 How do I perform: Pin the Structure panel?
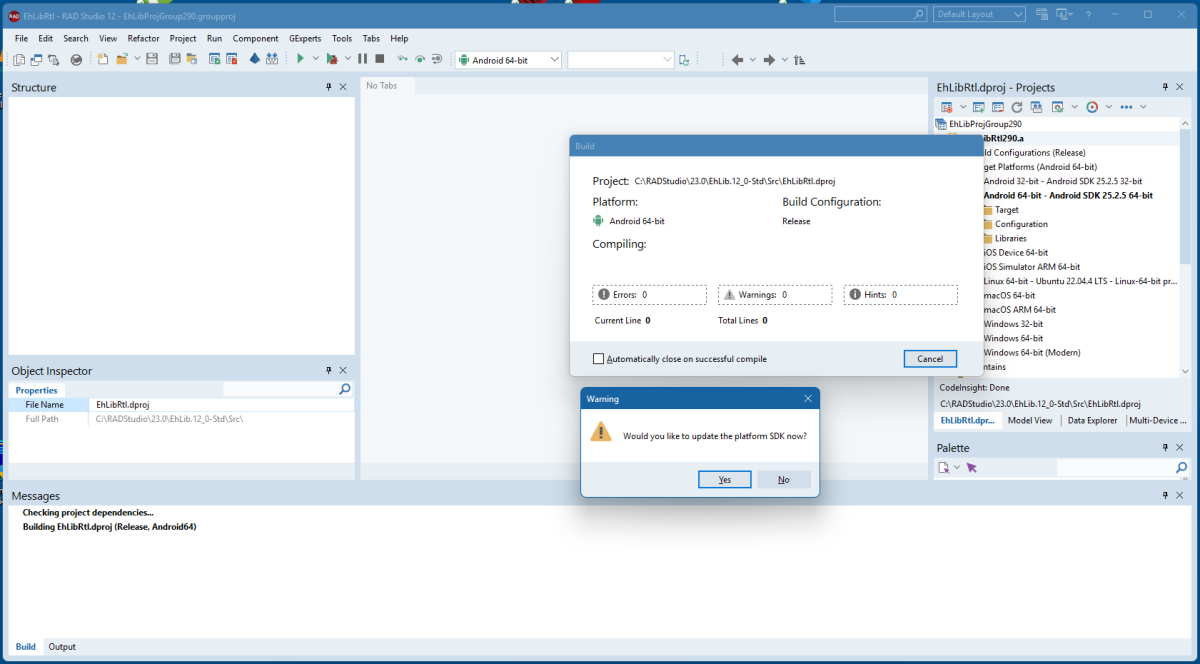329,87
